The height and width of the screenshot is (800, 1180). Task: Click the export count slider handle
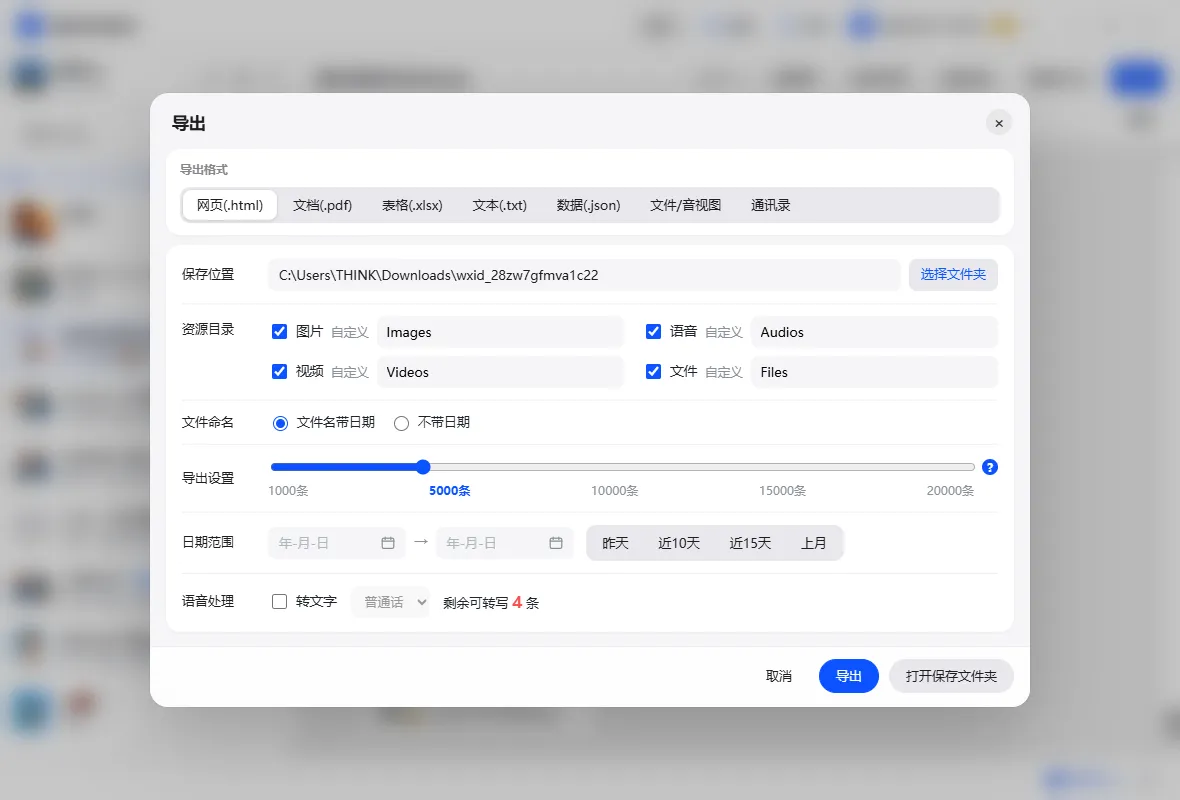pyautogui.click(x=423, y=467)
